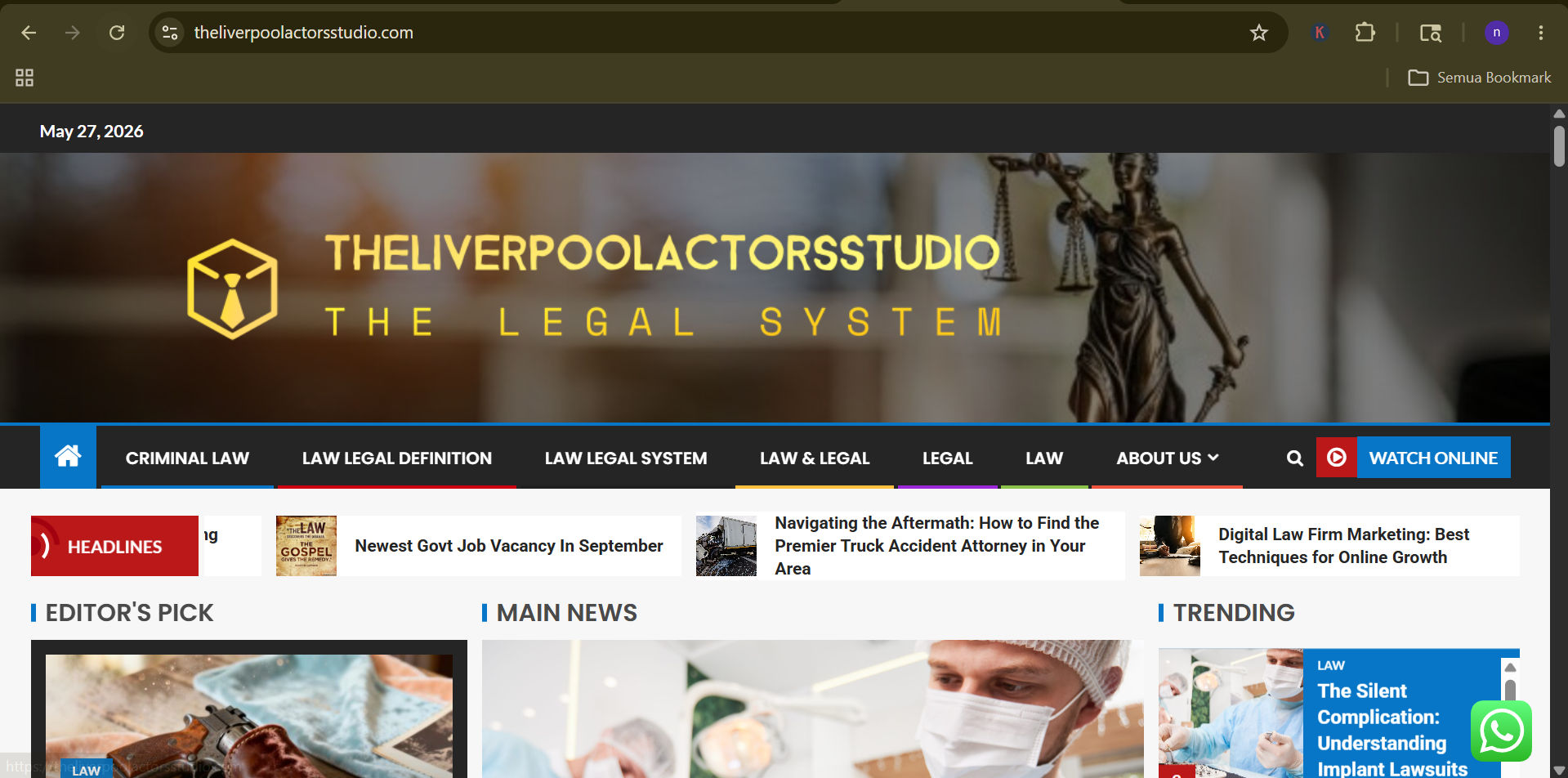Open site information icon in address bar
Image resolution: width=1568 pixels, height=778 pixels.
pos(170,33)
